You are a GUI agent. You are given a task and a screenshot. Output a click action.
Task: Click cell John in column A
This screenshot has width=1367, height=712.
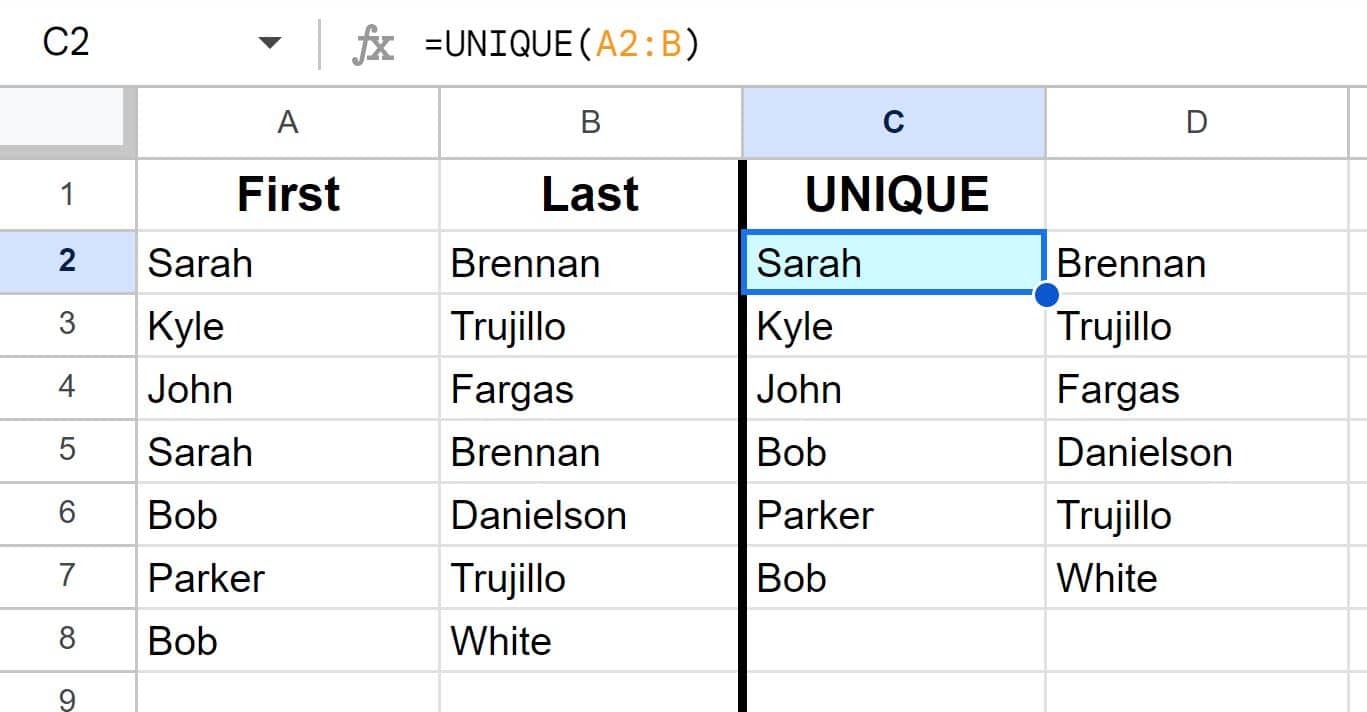tap(288, 388)
